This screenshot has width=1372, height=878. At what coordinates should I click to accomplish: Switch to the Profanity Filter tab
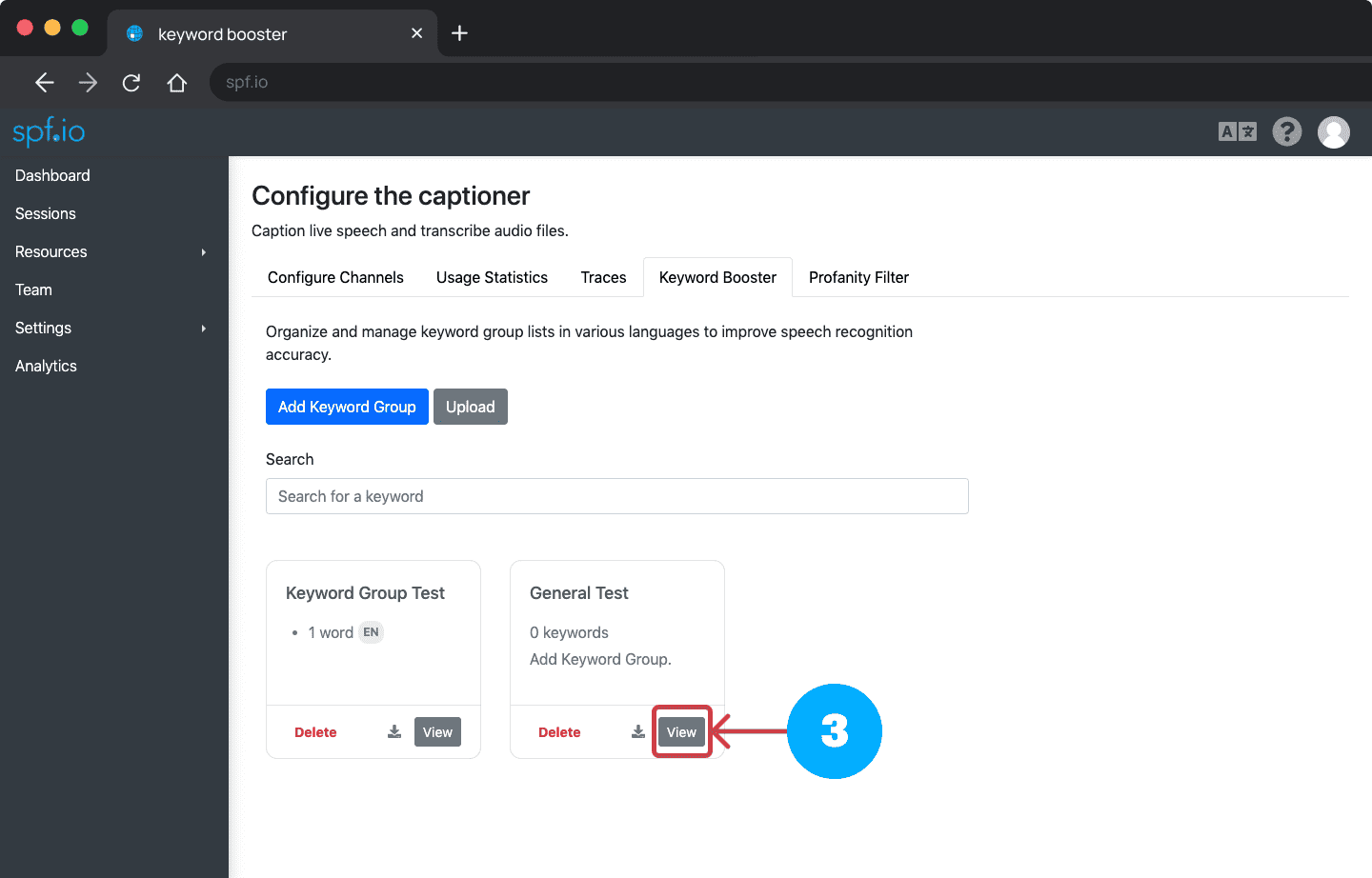(x=858, y=277)
